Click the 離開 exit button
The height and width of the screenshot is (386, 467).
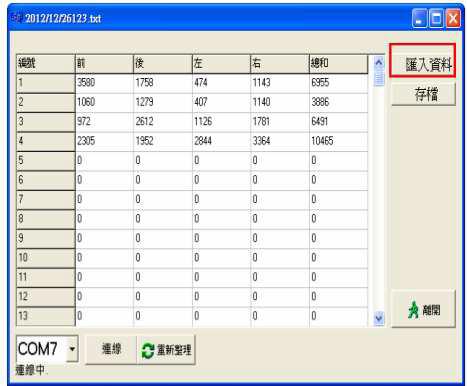click(x=423, y=309)
